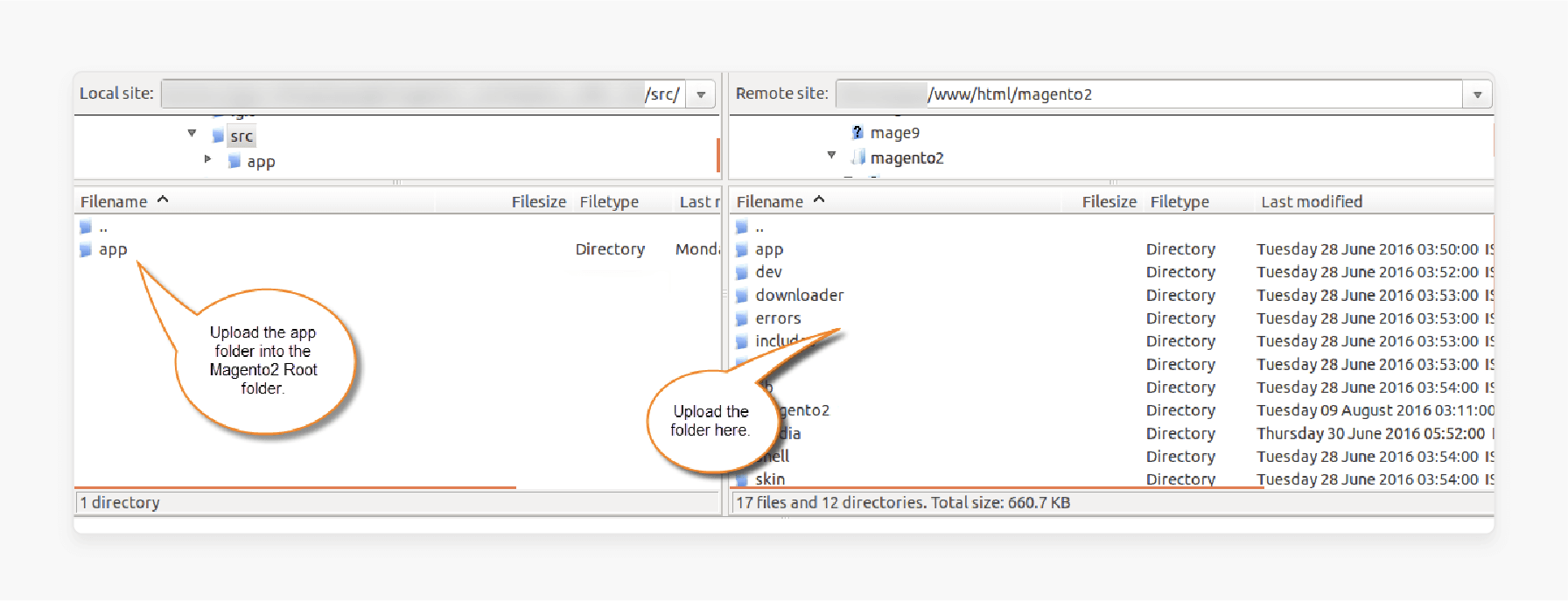Click the Remote site path field
This screenshot has height=601, width=1568.
(x=1149, y=94)
